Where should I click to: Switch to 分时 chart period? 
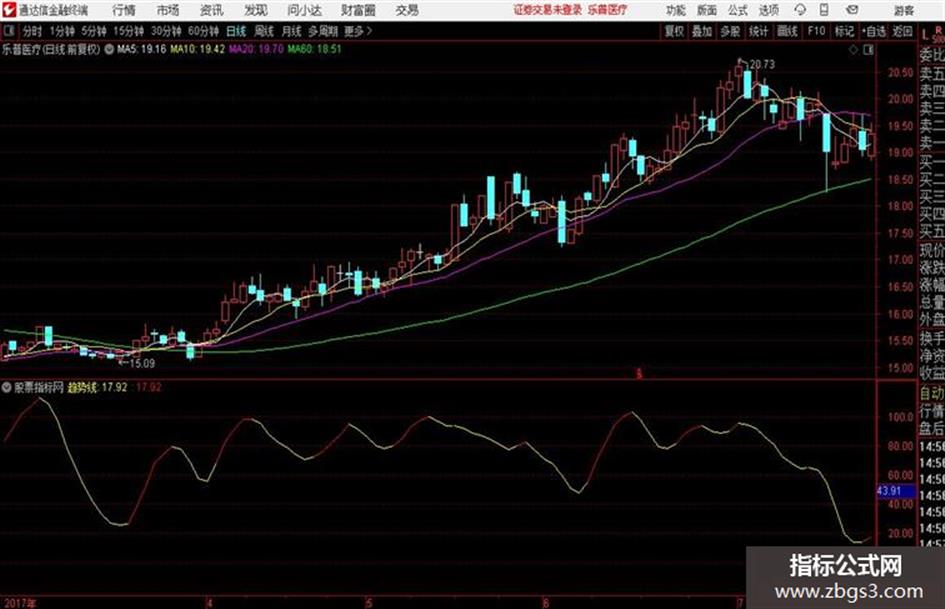pyautogui.click(x=32, y=31)
